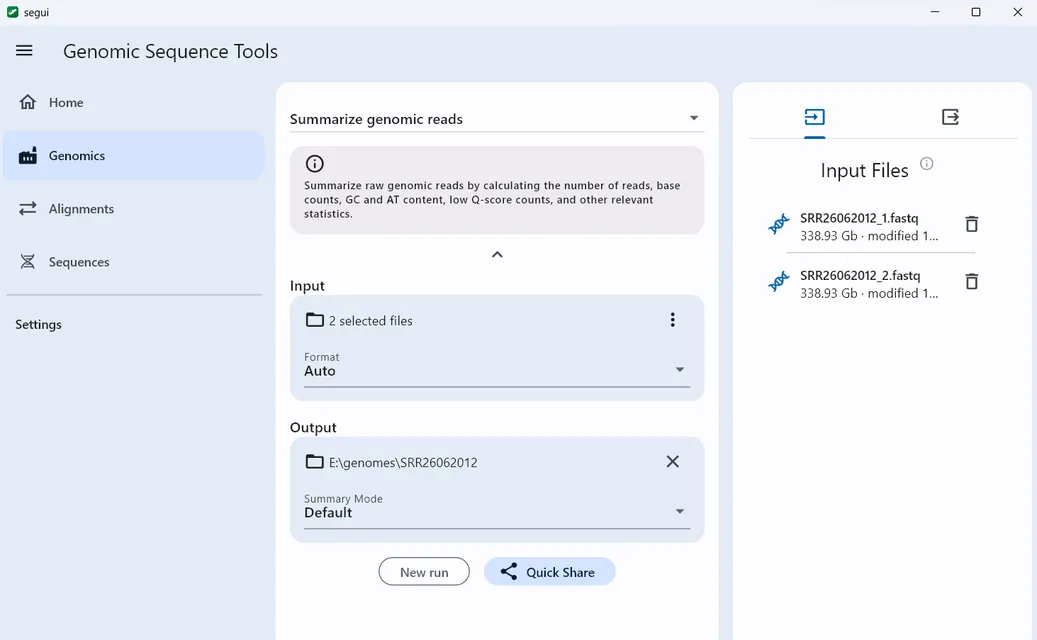Click the info icon next to Input Files
This screenshot has width=1037, height=640.
(x=927, y=163)
